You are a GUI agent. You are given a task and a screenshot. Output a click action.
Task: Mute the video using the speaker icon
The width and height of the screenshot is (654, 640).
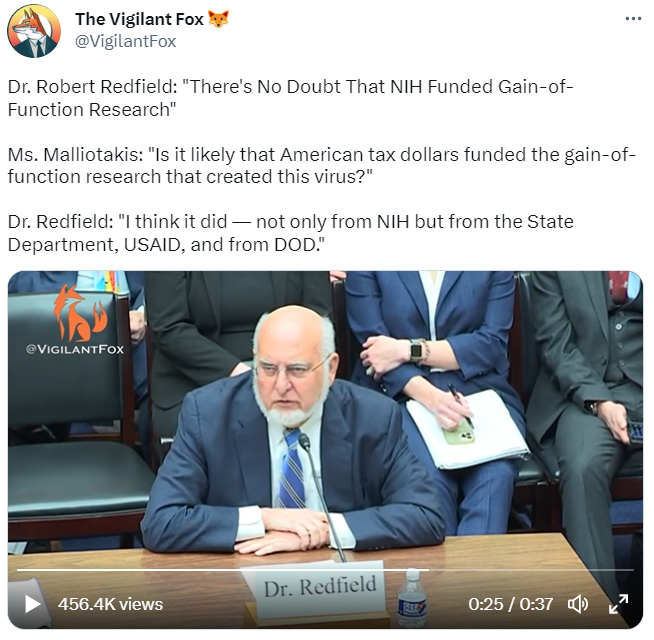point(578,604)
